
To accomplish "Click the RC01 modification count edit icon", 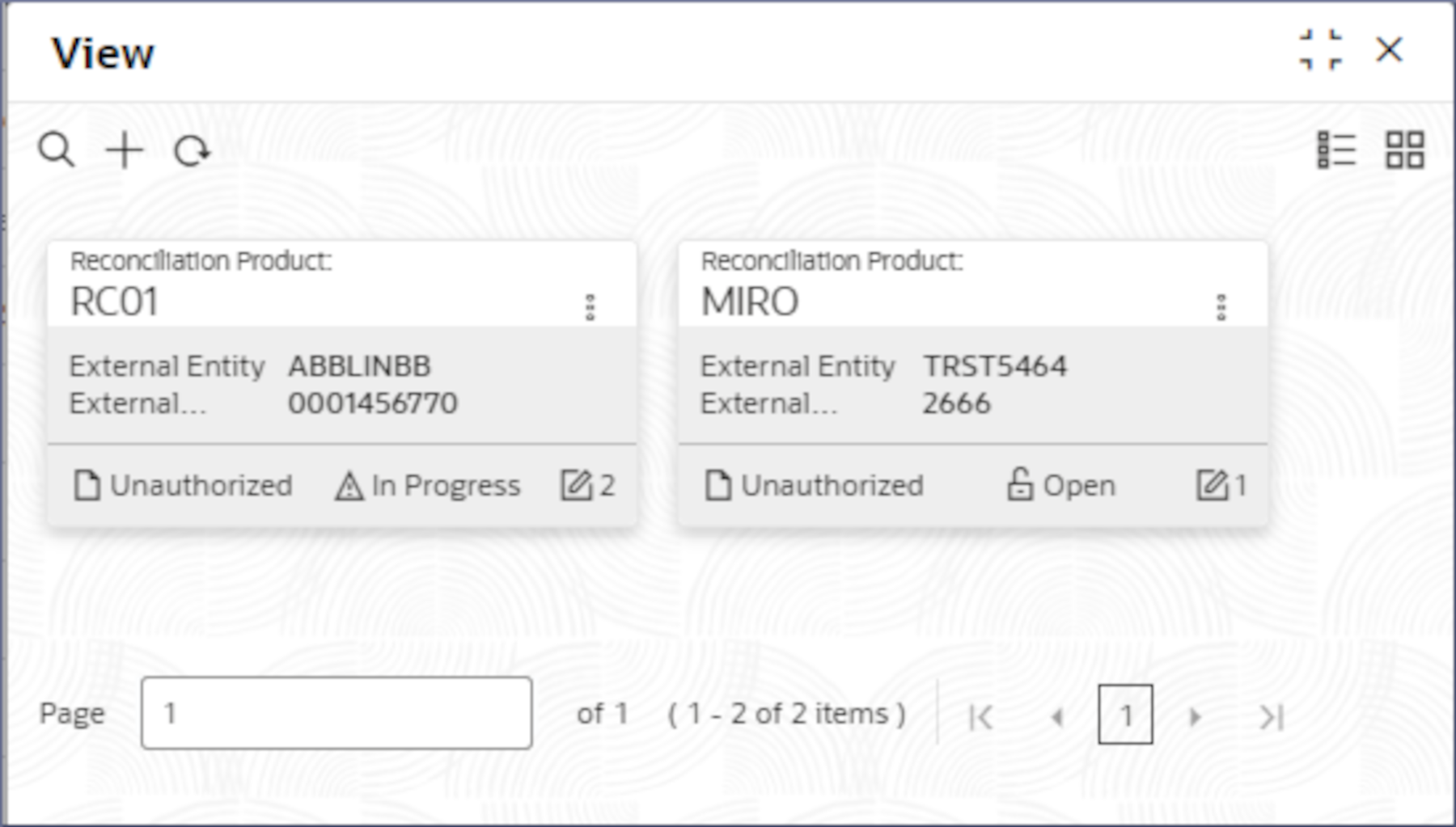I will tap(577, 485).
